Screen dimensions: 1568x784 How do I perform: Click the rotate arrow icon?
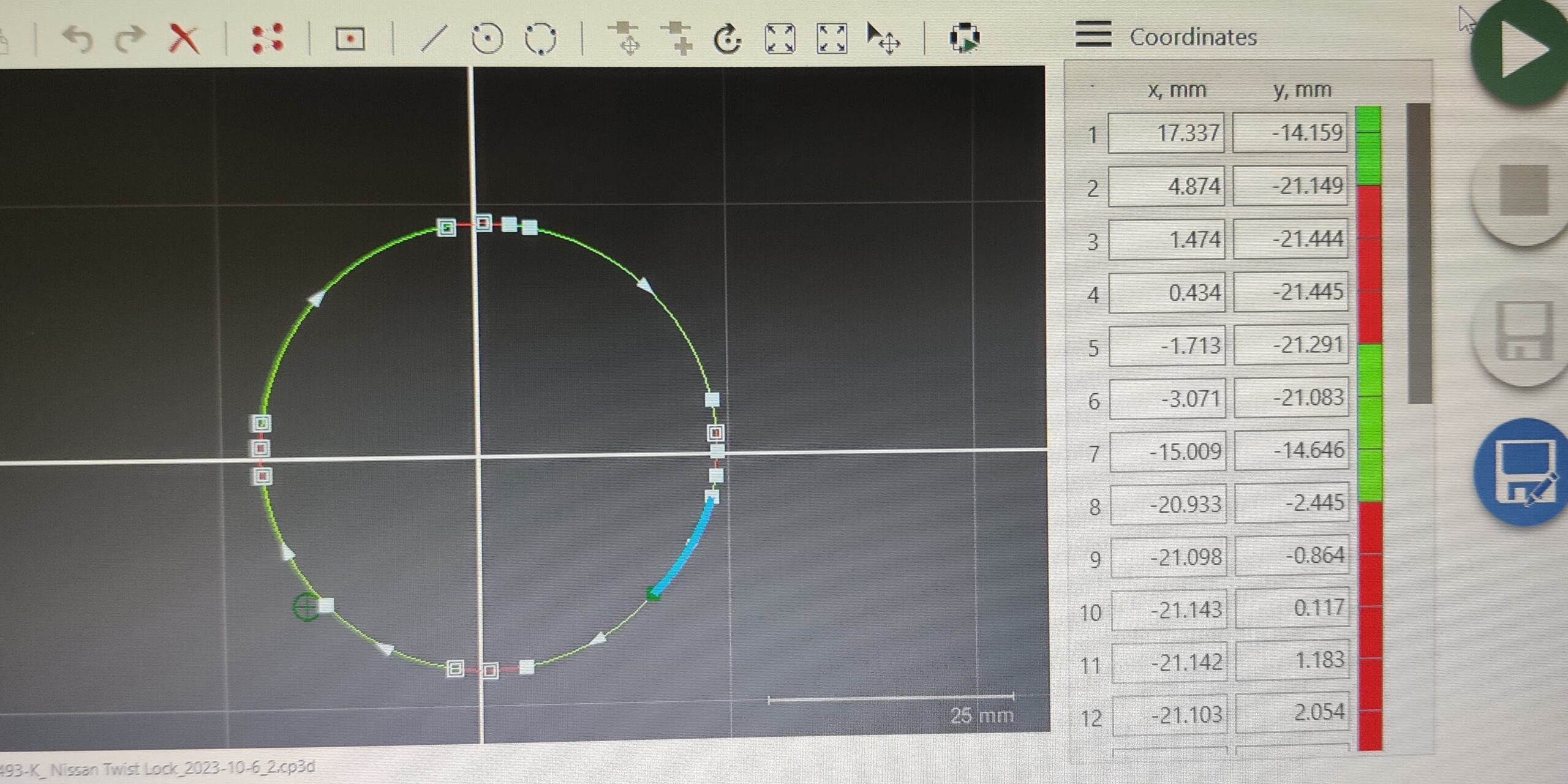(727, 39)
